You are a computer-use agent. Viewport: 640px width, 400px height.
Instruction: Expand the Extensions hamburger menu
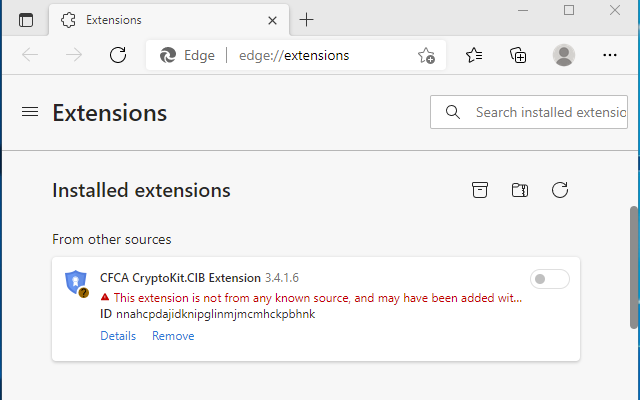[x=29, y=112]
